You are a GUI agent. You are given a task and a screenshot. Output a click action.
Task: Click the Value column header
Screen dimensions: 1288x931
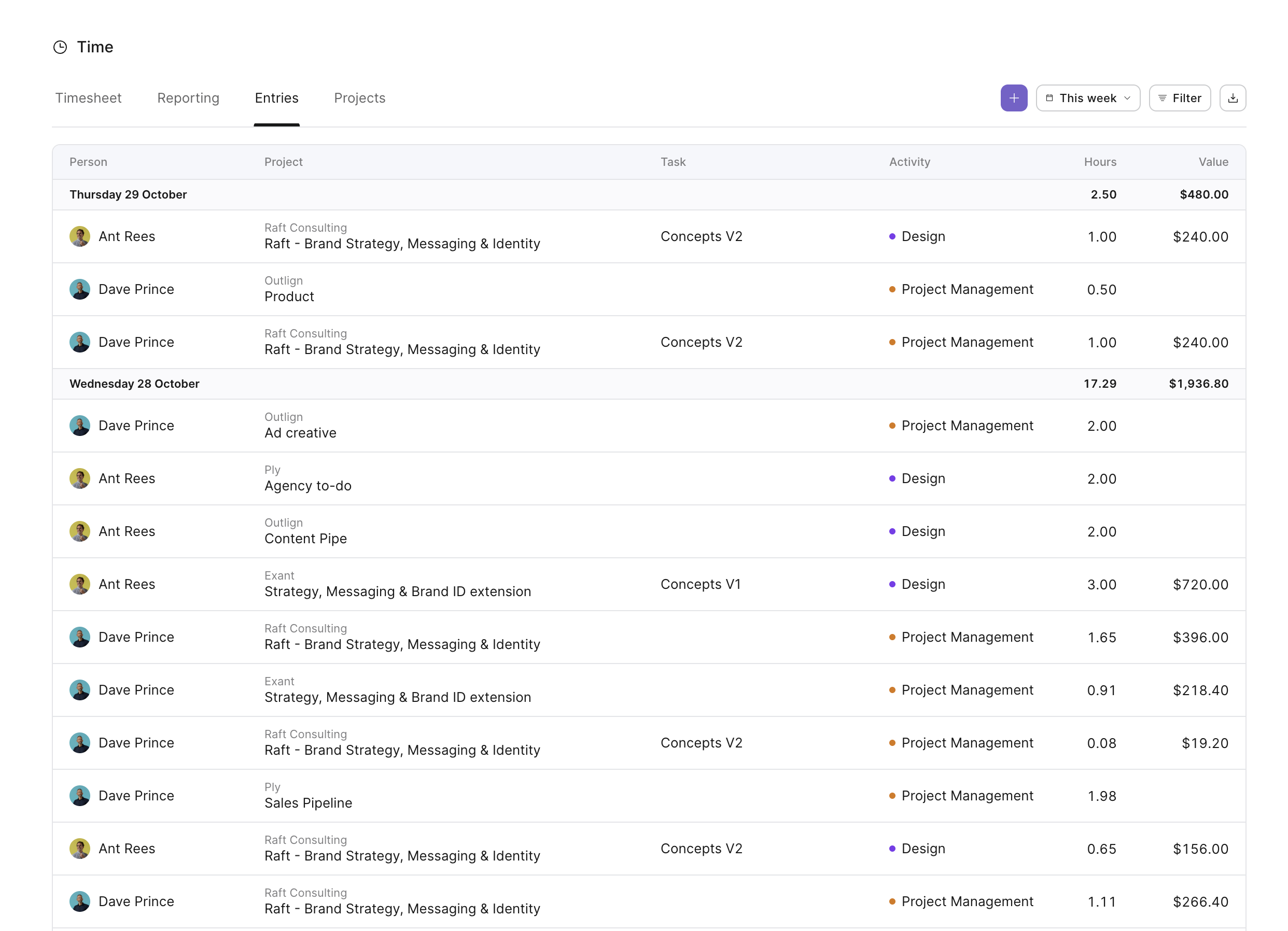pyautogui.click(x=1213, y=162)
